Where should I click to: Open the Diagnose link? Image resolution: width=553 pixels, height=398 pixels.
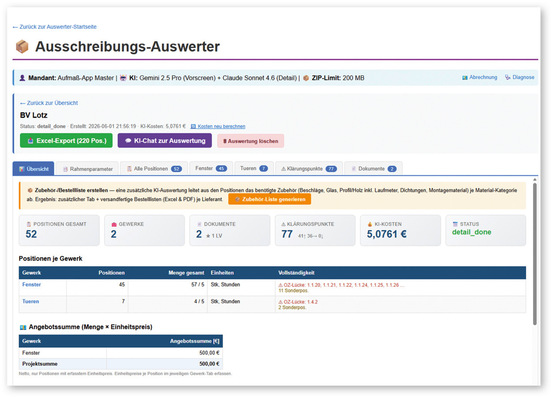coord(519,77)
